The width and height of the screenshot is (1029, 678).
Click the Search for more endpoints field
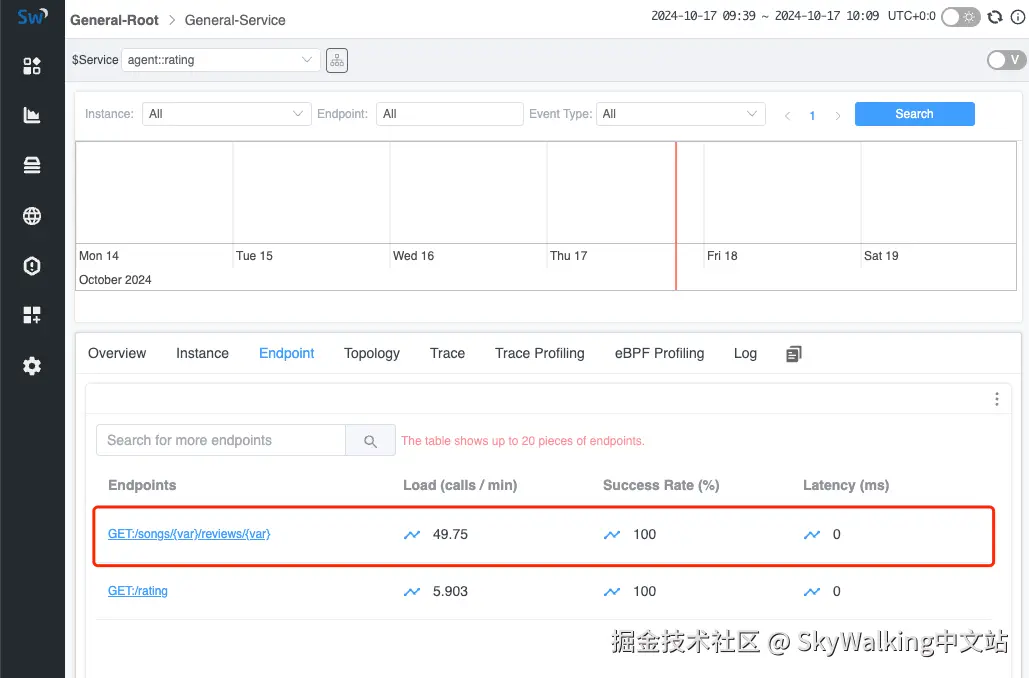pyautogui.click(x=220, y=440)
